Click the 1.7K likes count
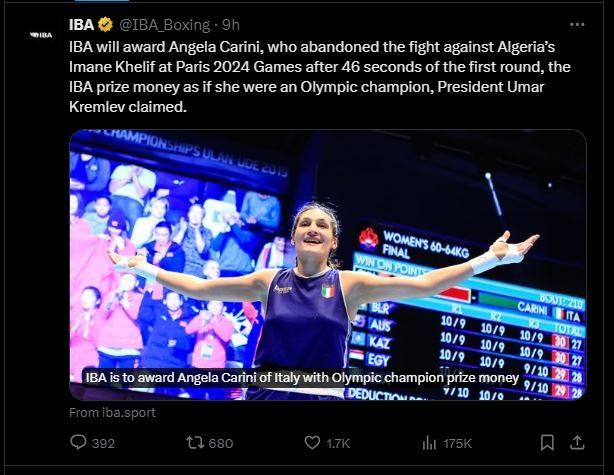This screenshot has width=614, height=475. (x=336, y=442)
